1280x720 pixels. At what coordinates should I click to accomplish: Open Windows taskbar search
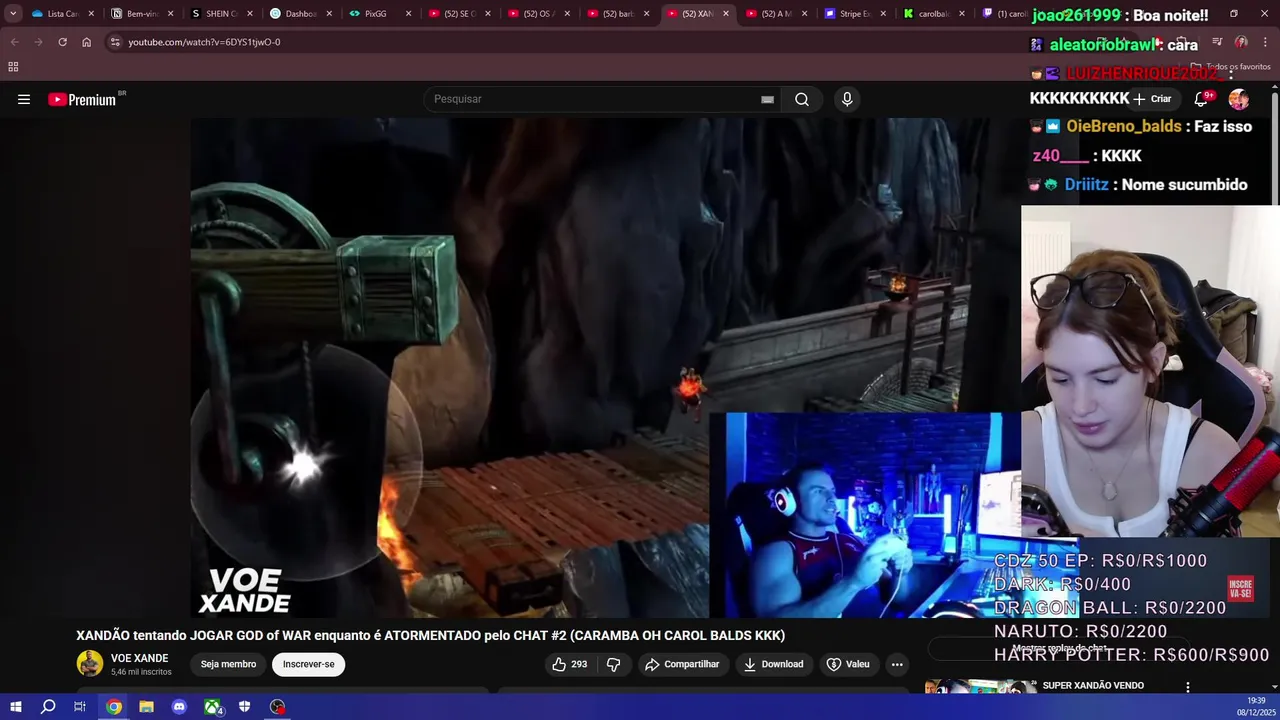click(48, 707)
